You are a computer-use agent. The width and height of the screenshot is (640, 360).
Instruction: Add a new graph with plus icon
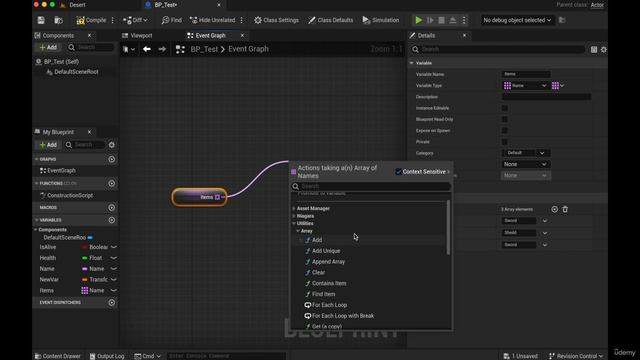[x=111, y=159]
